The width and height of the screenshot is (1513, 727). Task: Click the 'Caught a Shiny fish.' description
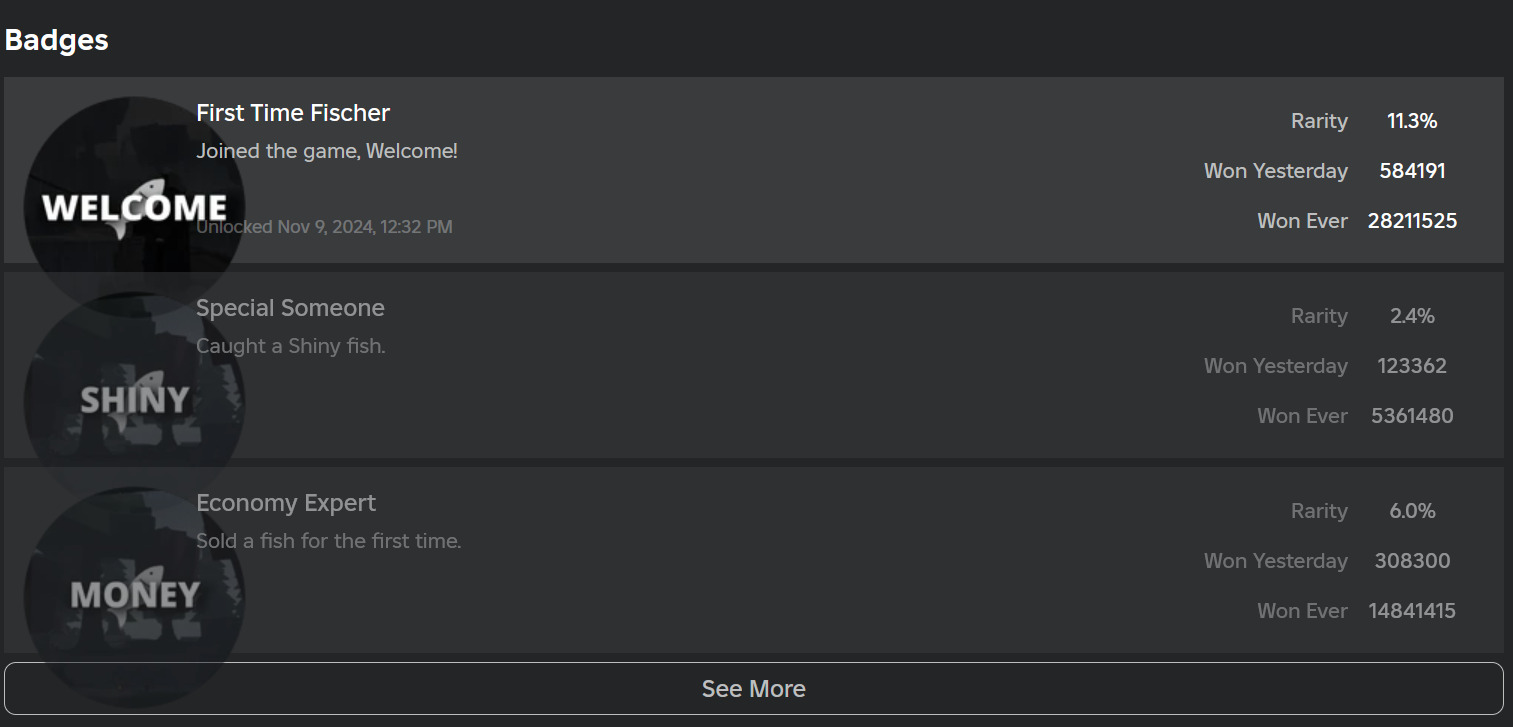pos(291,347)
